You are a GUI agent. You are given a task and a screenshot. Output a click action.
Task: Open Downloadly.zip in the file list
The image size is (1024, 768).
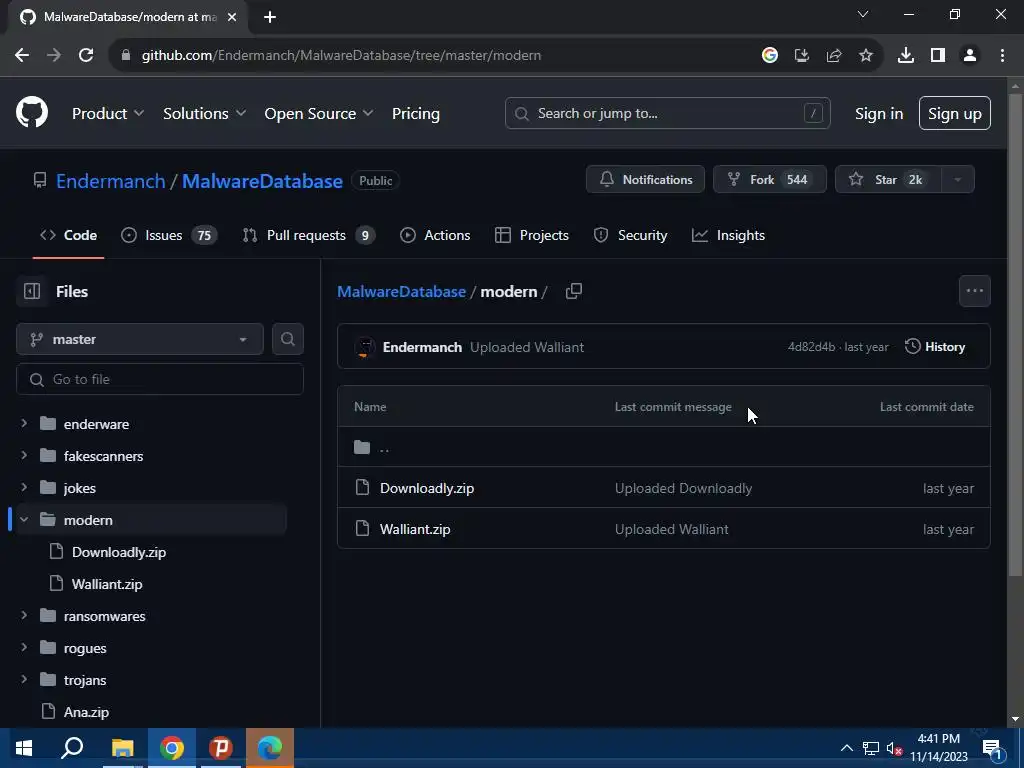pos(427,488)
